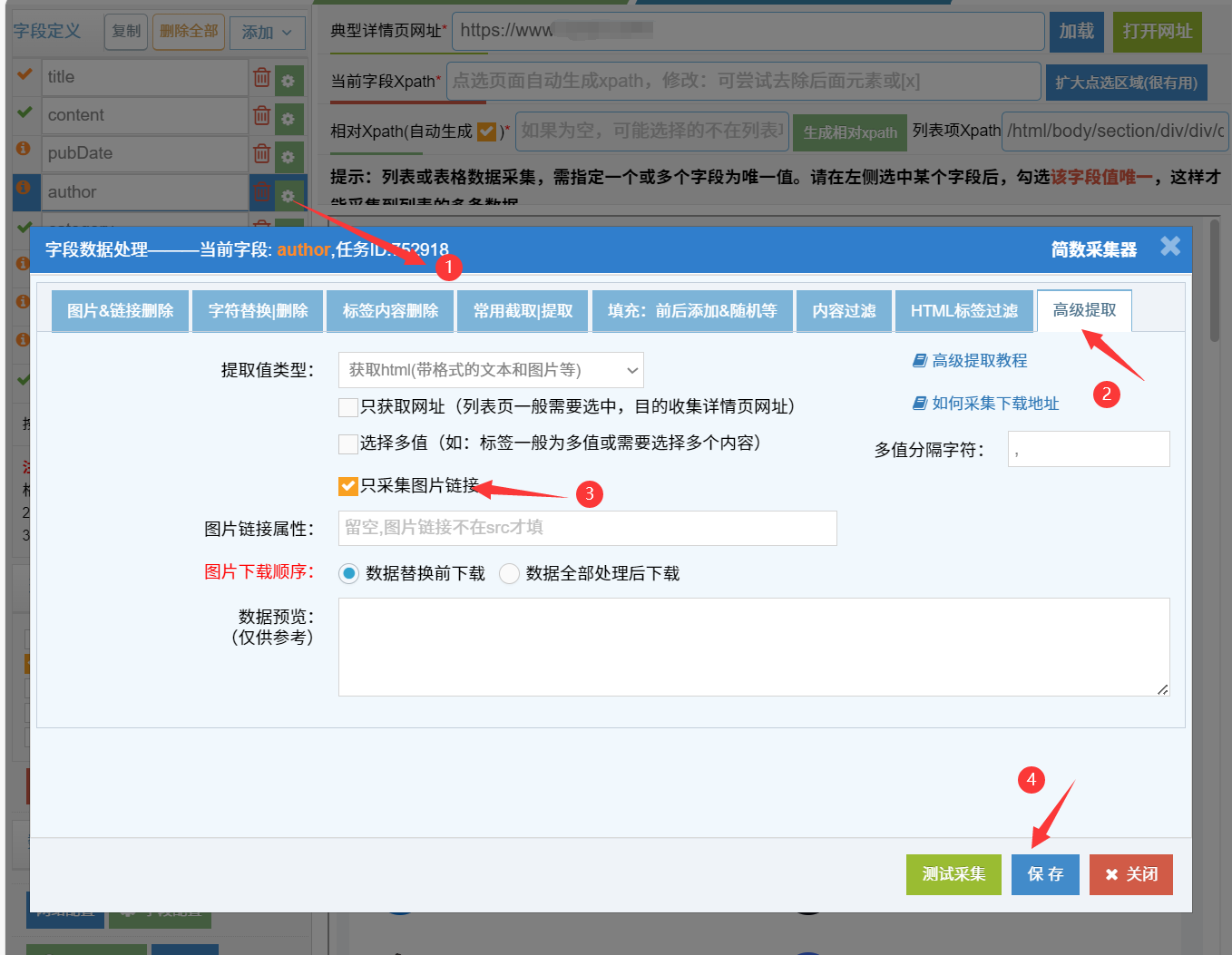Click the gear icon next to pubDate
Viewport: 1232px width, 955px height.
(288, 157)
